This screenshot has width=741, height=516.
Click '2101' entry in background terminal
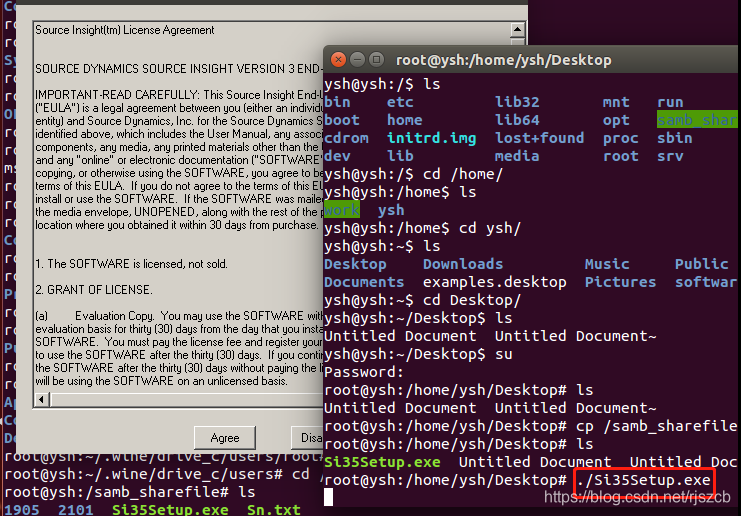pos(76,510)
